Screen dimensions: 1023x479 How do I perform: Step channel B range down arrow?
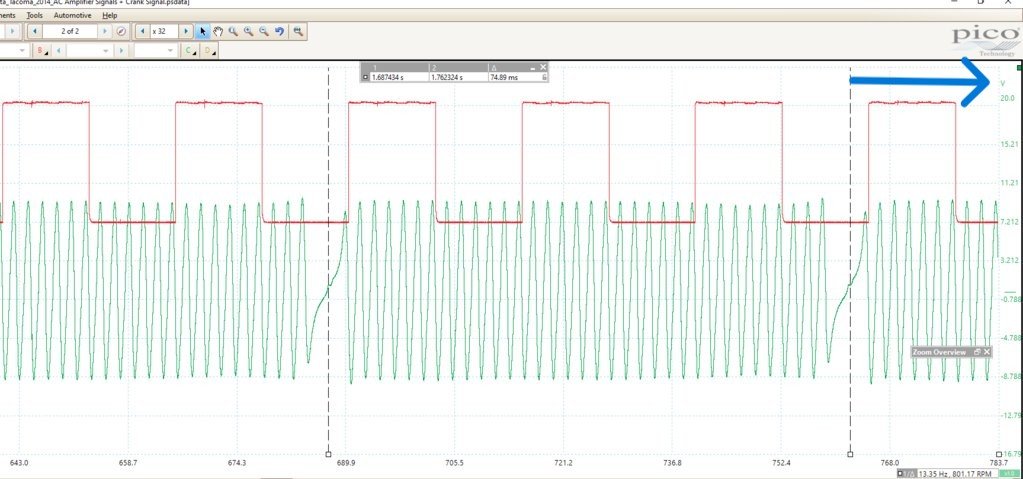click(x=58, y=50)
